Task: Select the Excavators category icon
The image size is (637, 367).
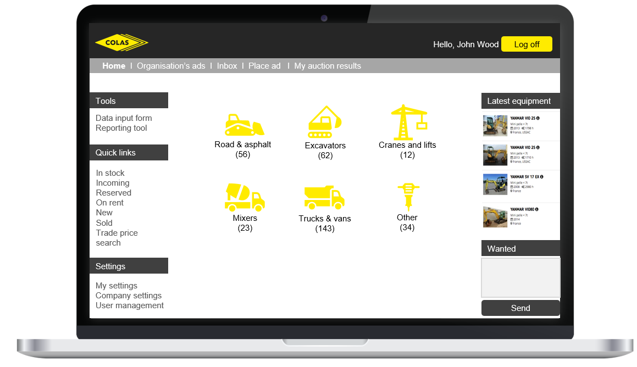Action: click(x=325, y=122)
